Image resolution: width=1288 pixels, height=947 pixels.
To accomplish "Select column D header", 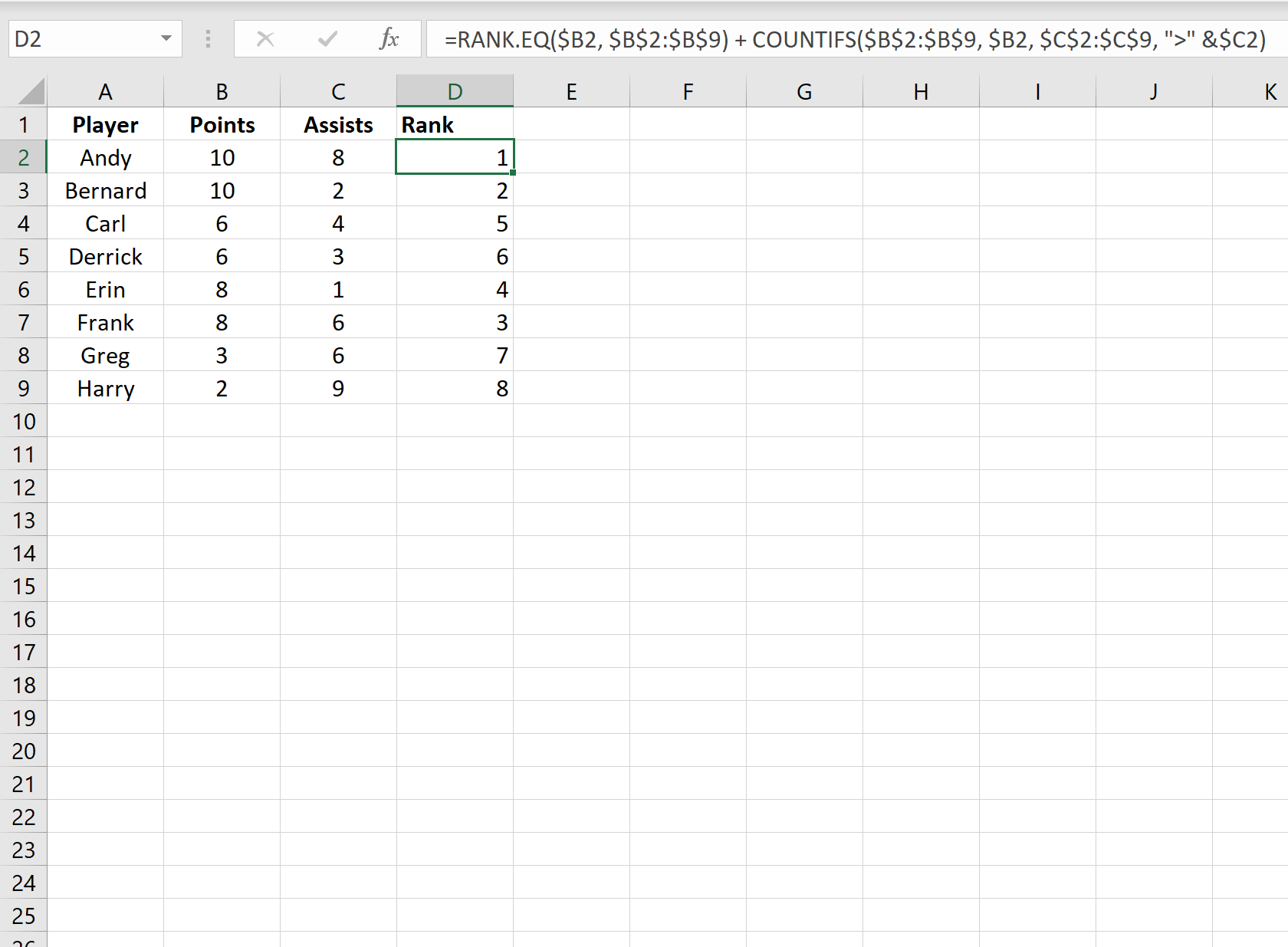I will [455, 92].
